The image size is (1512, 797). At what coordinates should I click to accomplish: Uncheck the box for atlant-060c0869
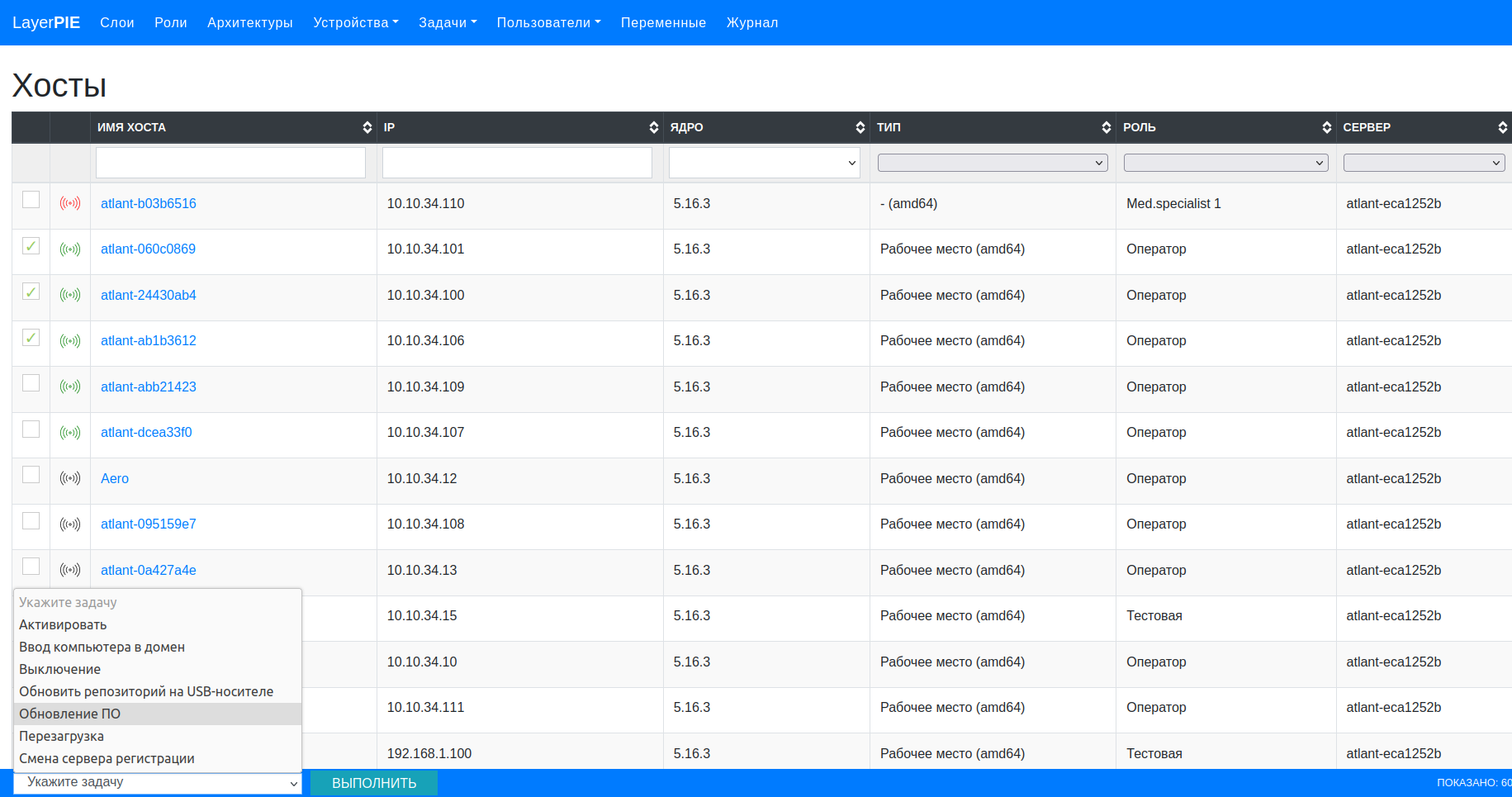pos(31,246)
